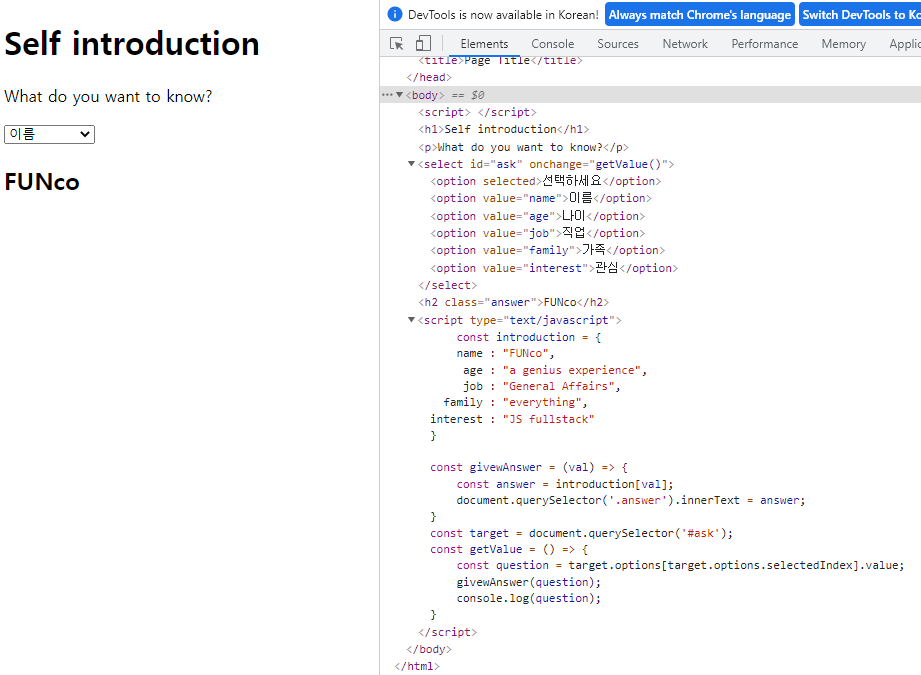Open the 이름 dropdown on the page
This screenshot has height=675, width=921.
pos(49,134)
